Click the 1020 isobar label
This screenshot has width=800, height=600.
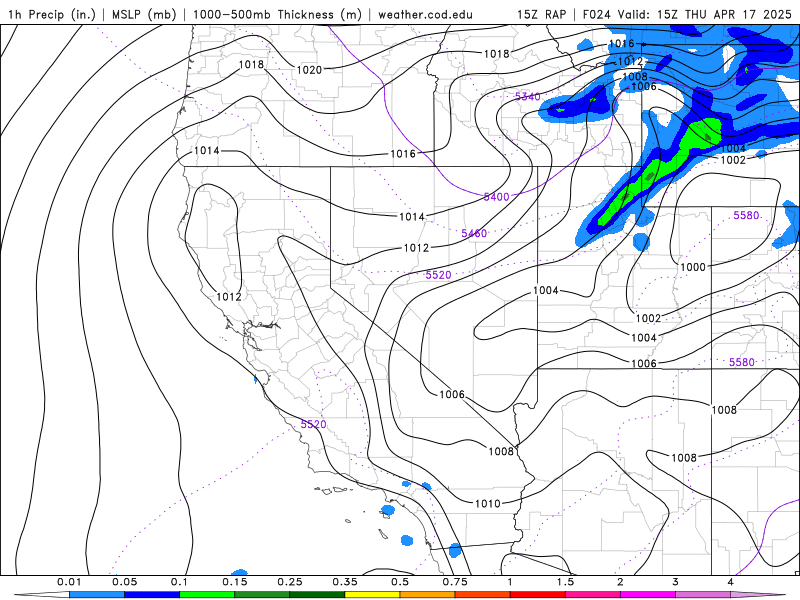[309, 70]
